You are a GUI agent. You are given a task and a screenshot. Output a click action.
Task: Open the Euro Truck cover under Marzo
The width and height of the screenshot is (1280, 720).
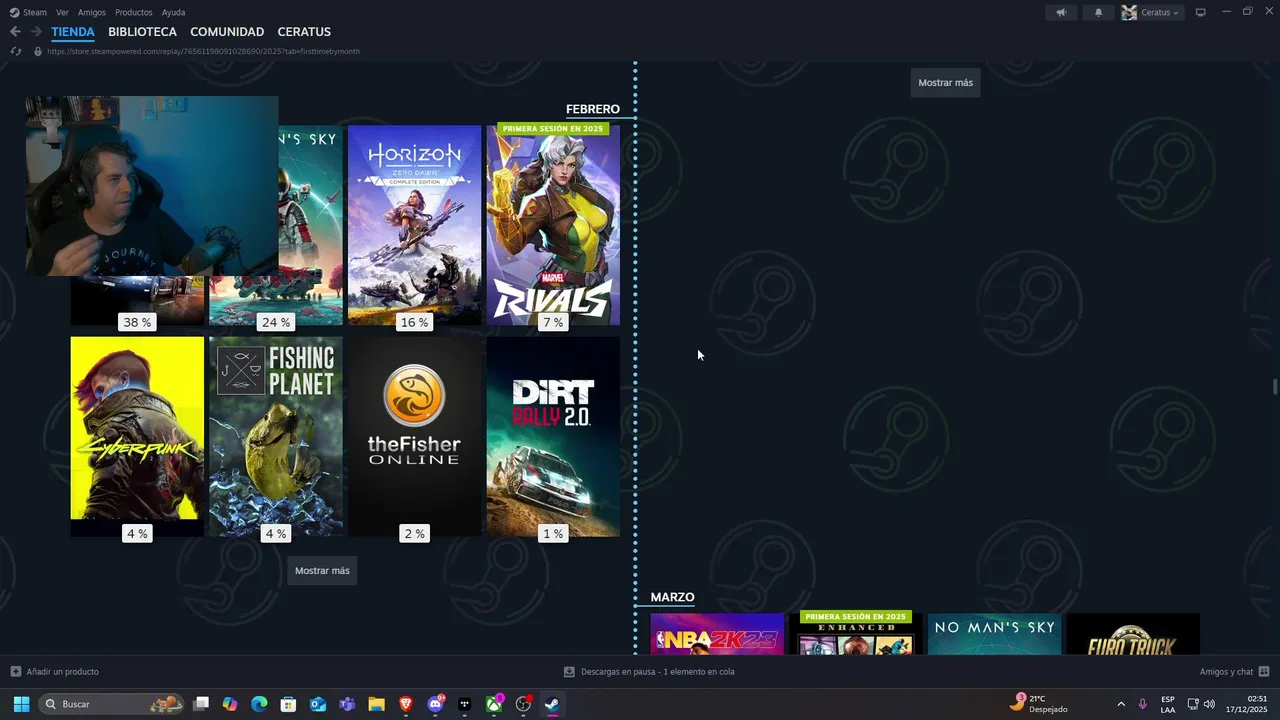(x=1133, y=634)
